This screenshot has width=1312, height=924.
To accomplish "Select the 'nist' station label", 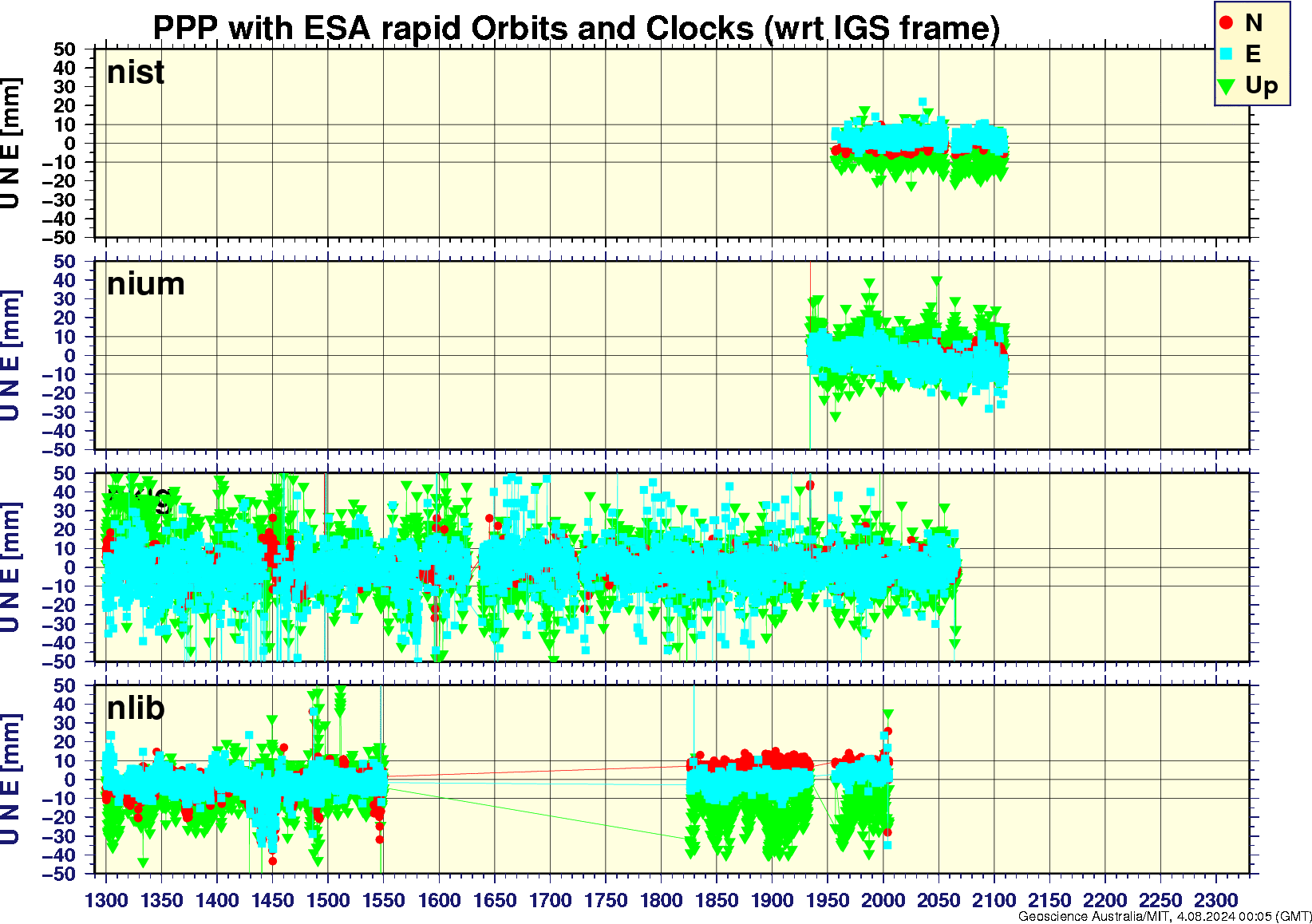I will (136, 72).
